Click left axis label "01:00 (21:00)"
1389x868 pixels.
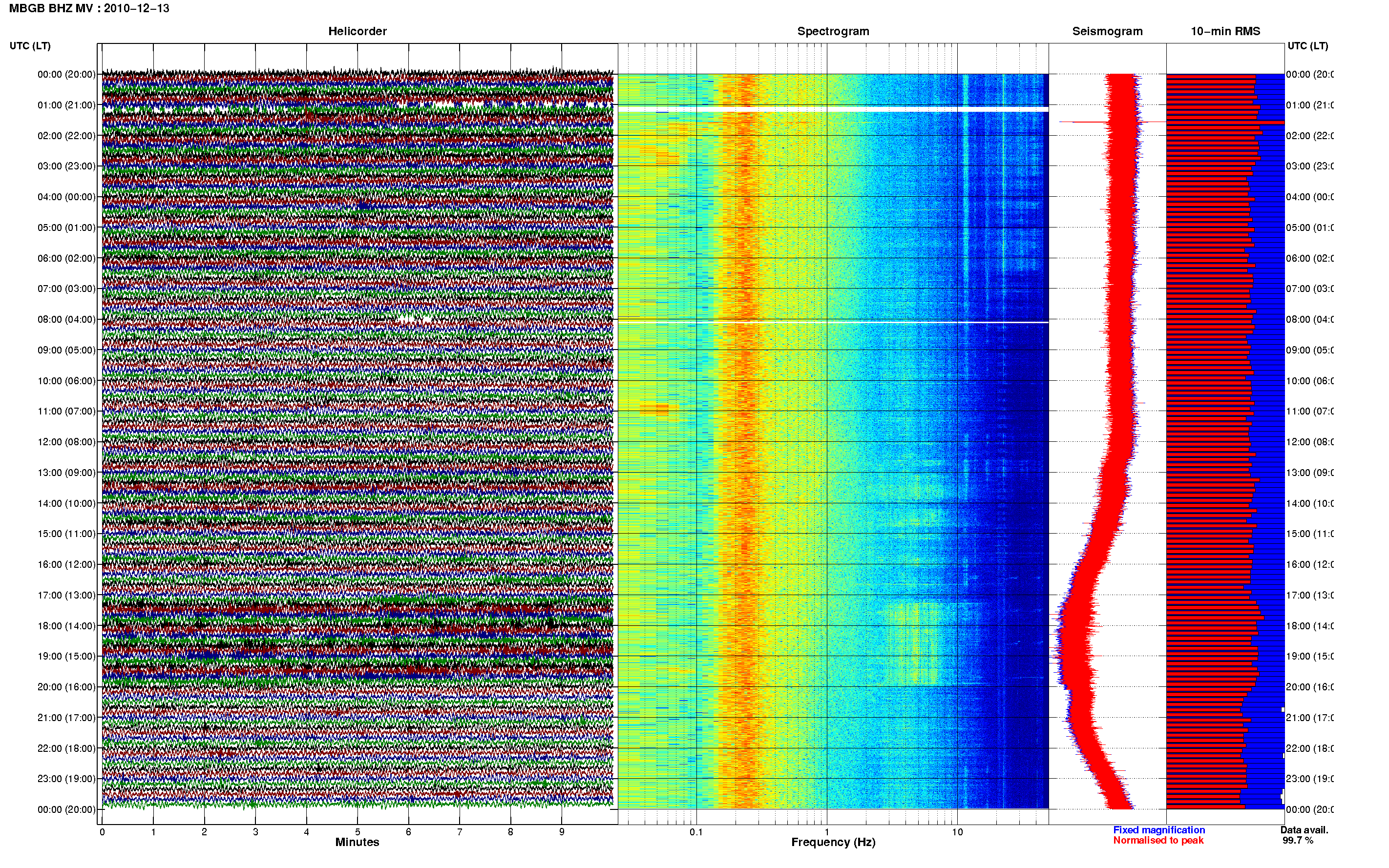coord(66,105)
